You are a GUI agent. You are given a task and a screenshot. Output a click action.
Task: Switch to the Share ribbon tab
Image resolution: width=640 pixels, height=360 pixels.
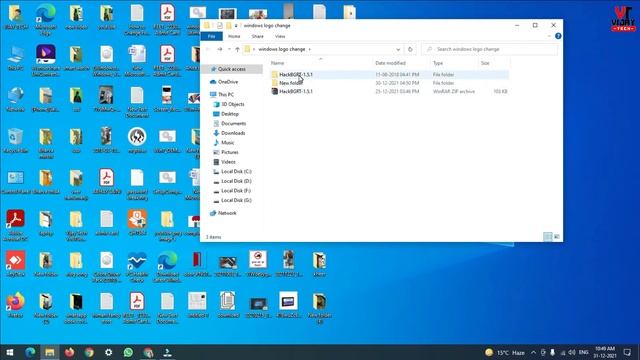(x=258, y=36)
